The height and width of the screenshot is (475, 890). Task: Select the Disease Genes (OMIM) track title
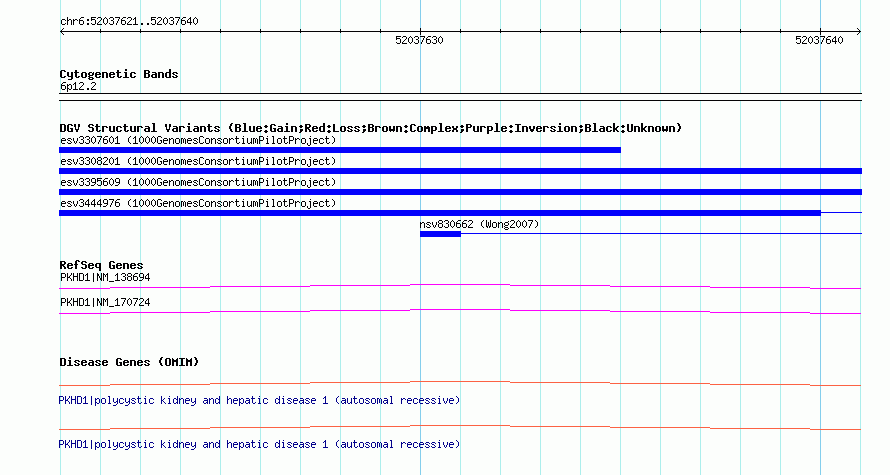129,362
